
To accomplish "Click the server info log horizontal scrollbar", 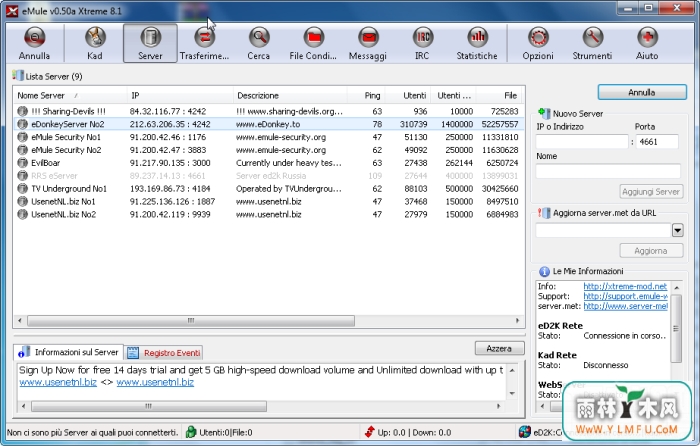I will tap(149, 406).
